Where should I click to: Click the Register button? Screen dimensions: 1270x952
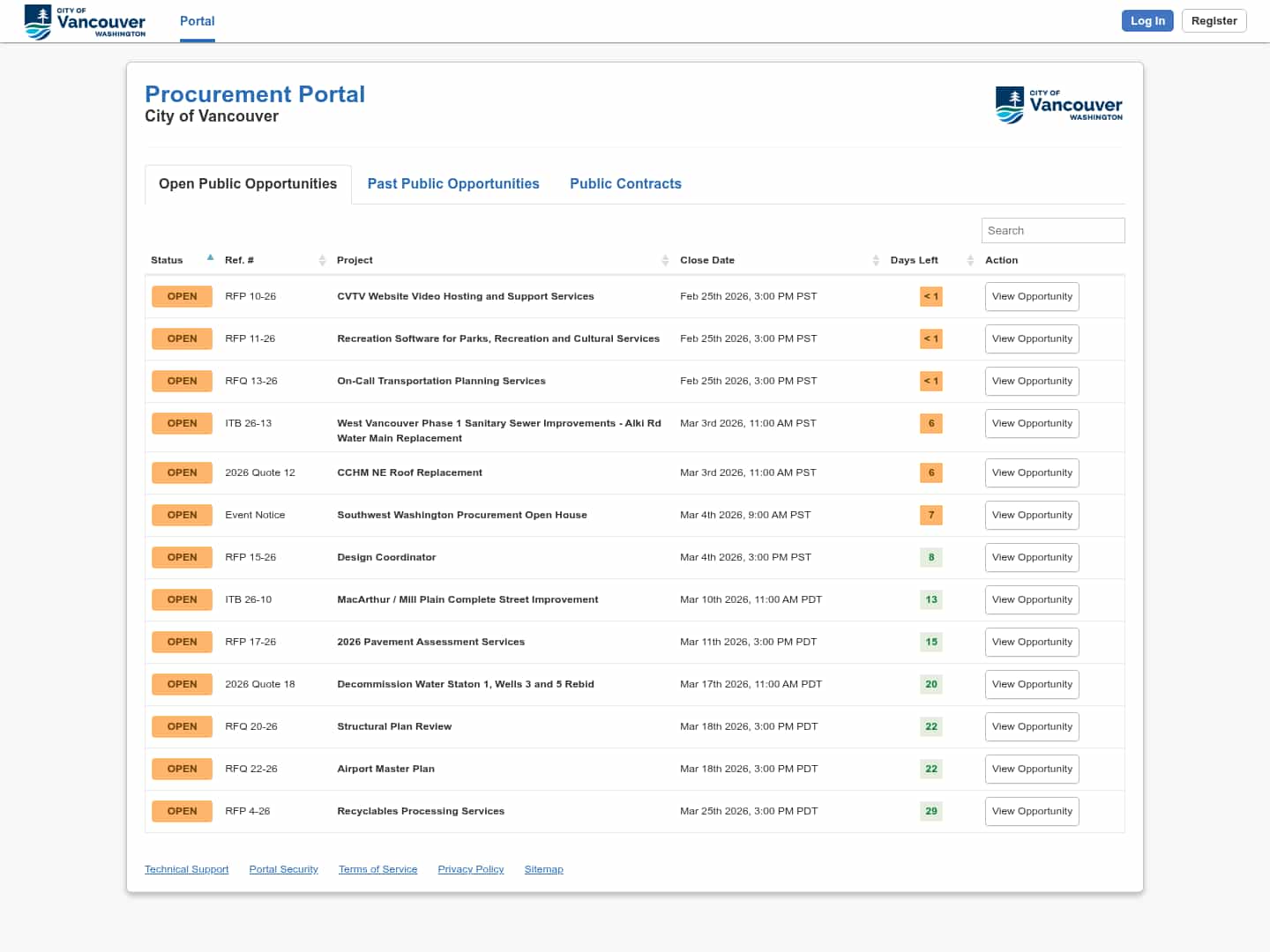coord(1214,21)
